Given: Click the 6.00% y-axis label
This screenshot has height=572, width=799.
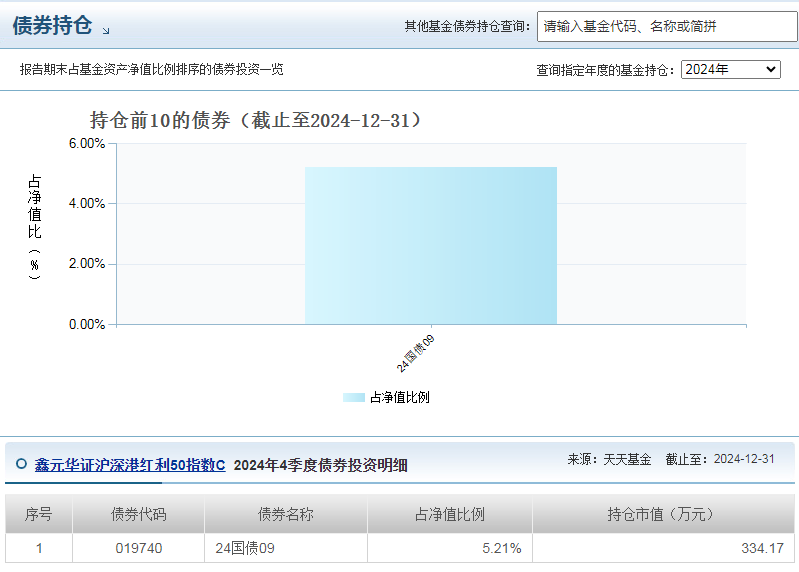Looking at the screenshot, I should click(87, 144).
